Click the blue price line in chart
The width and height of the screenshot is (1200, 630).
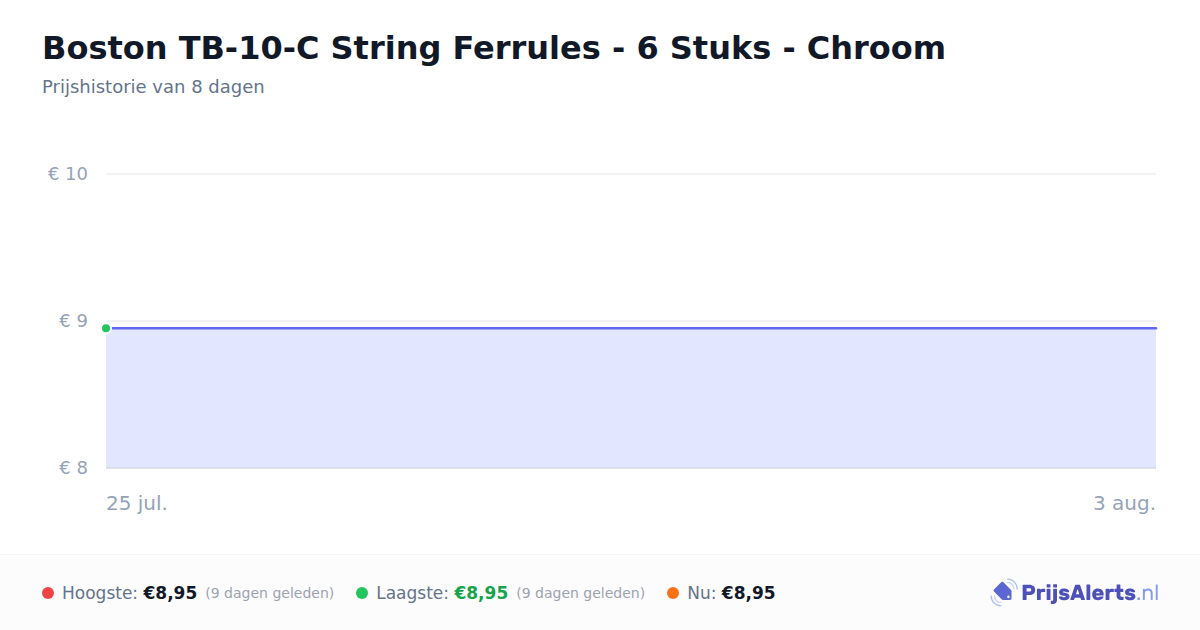[631, 328]
